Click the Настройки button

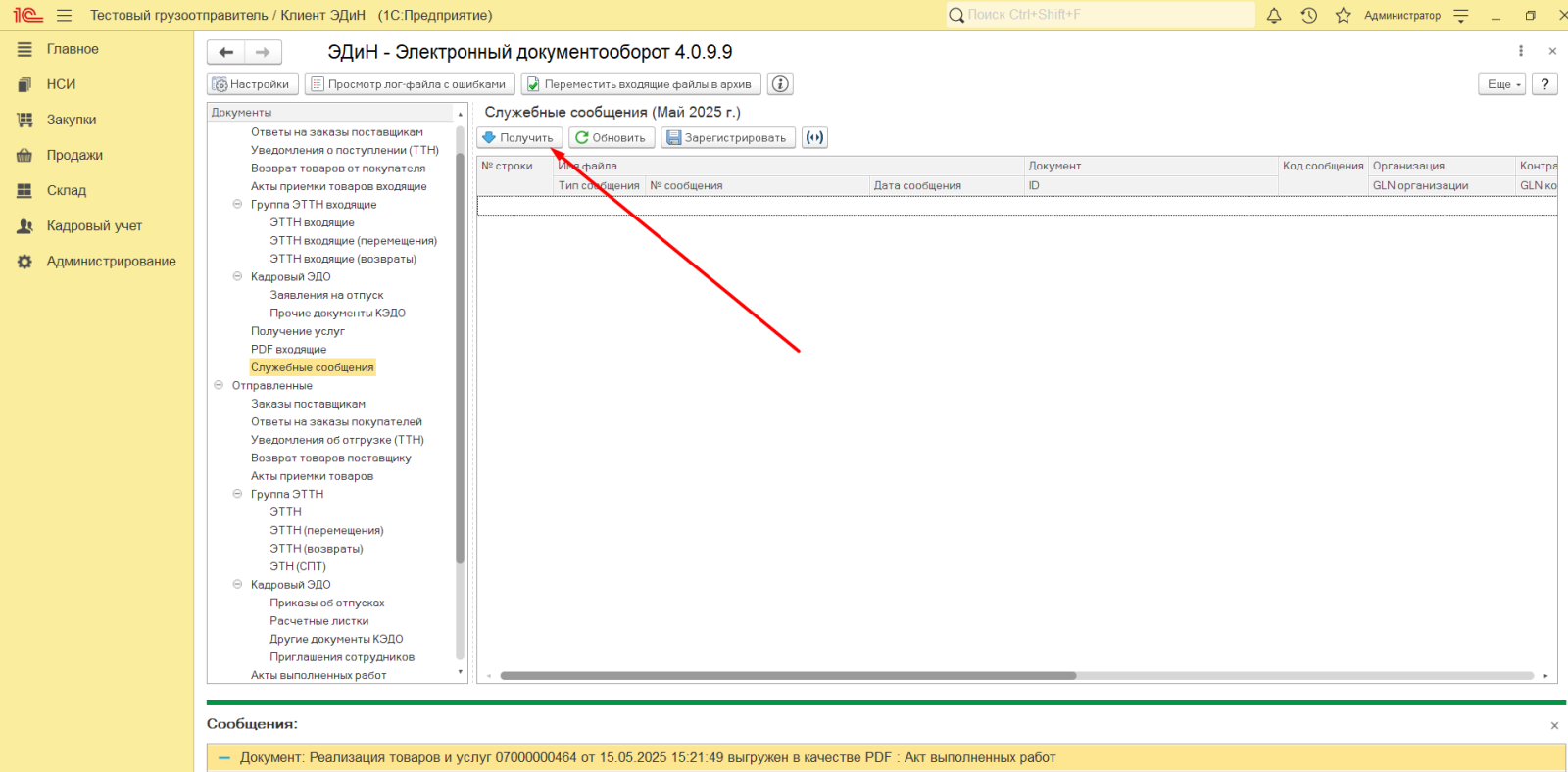pos(252,84)
